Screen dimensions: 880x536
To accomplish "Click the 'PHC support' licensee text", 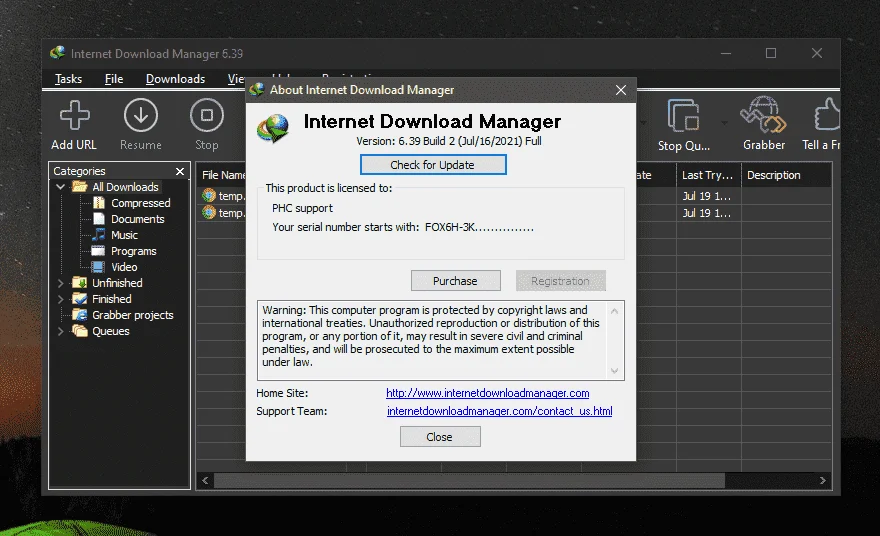I will tap(302, 208).
